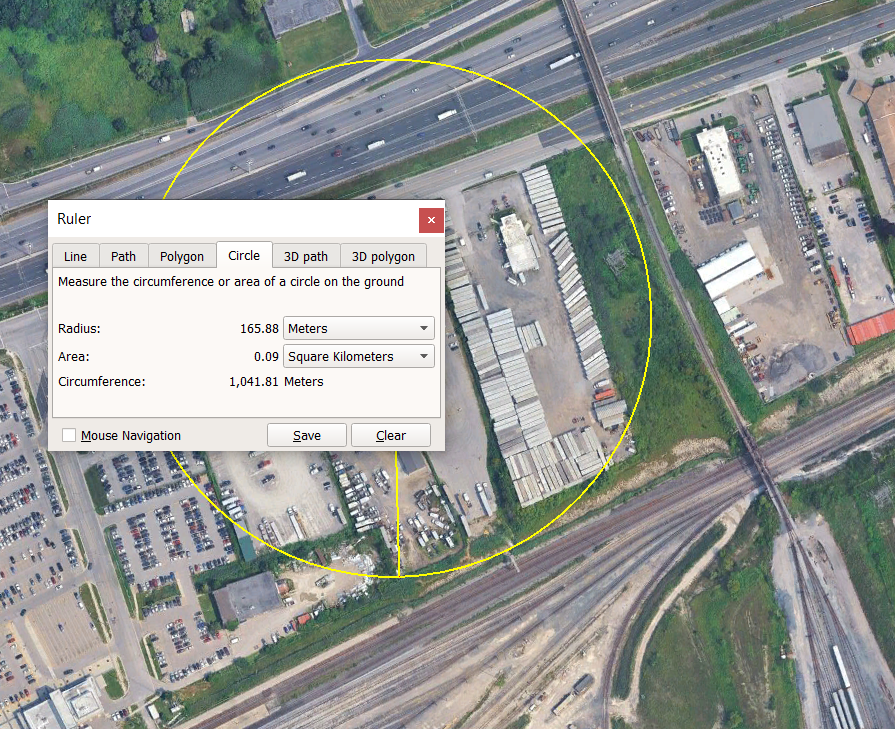Click the bottom endpoint of the yellow radius line

(x=399, y=576)
